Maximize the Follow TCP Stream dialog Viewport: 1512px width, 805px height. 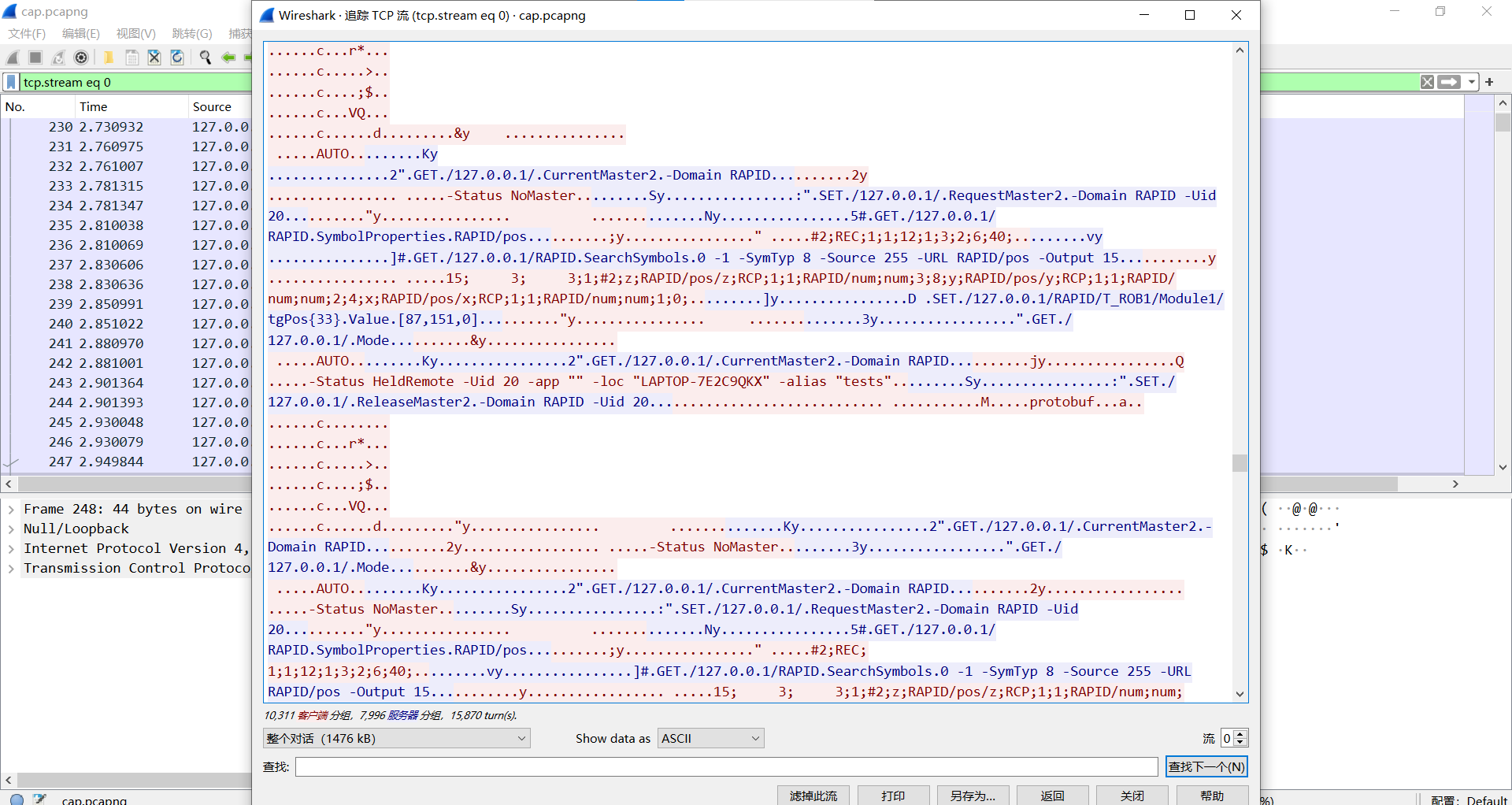click(x=1190, y=15)
